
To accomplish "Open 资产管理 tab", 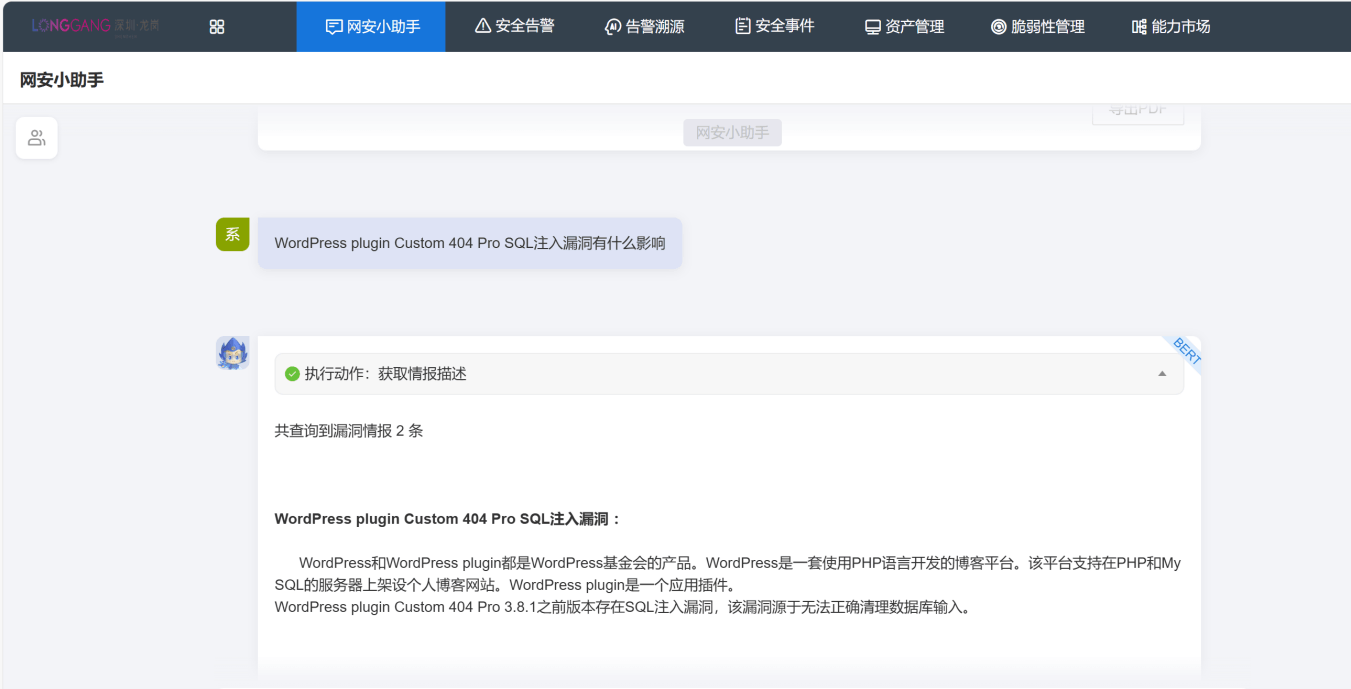I will (x=905, y=27).
